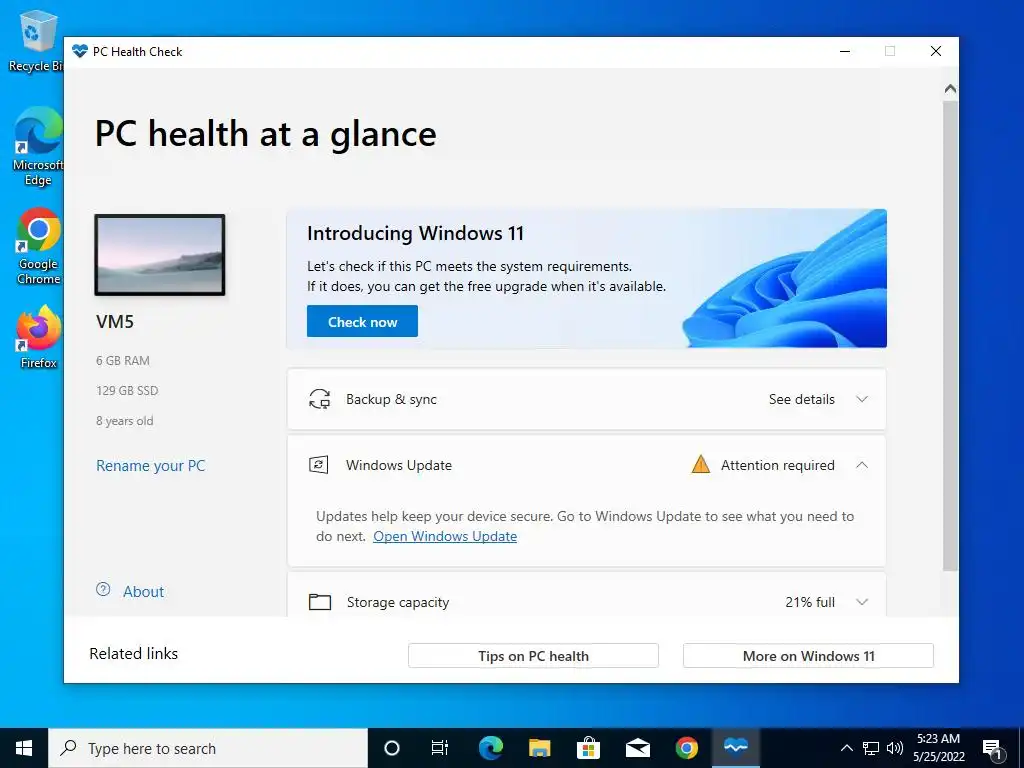Close the PC Health Check window
The width and height of the screenshot is (1024, 768).
coord(936,51)
